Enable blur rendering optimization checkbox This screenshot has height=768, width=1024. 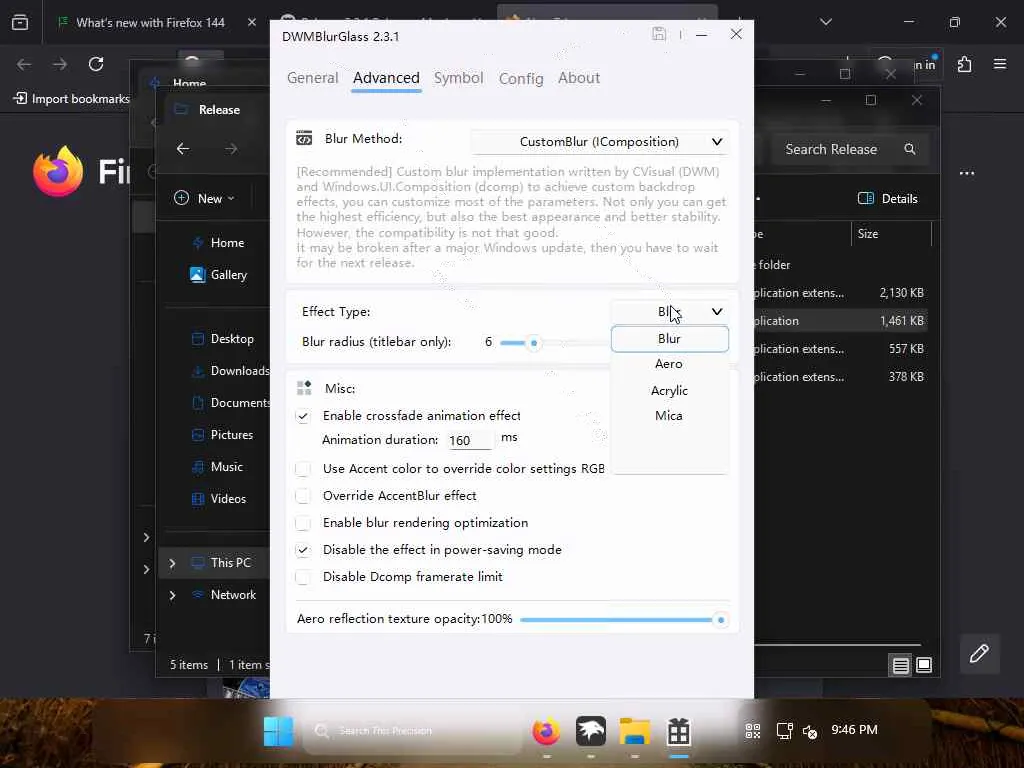coord(303,523)
